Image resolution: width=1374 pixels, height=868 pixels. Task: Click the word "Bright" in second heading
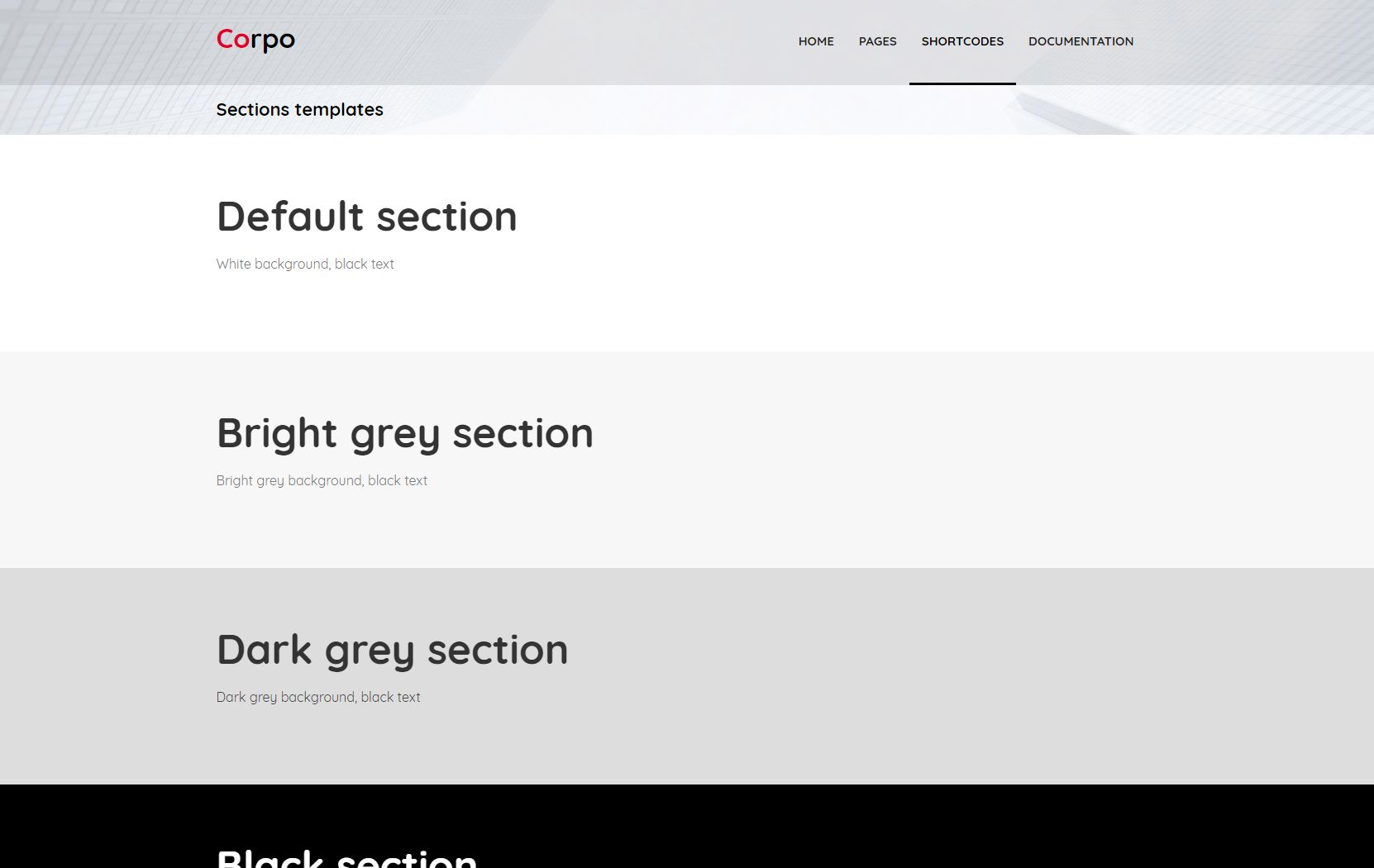277,433
